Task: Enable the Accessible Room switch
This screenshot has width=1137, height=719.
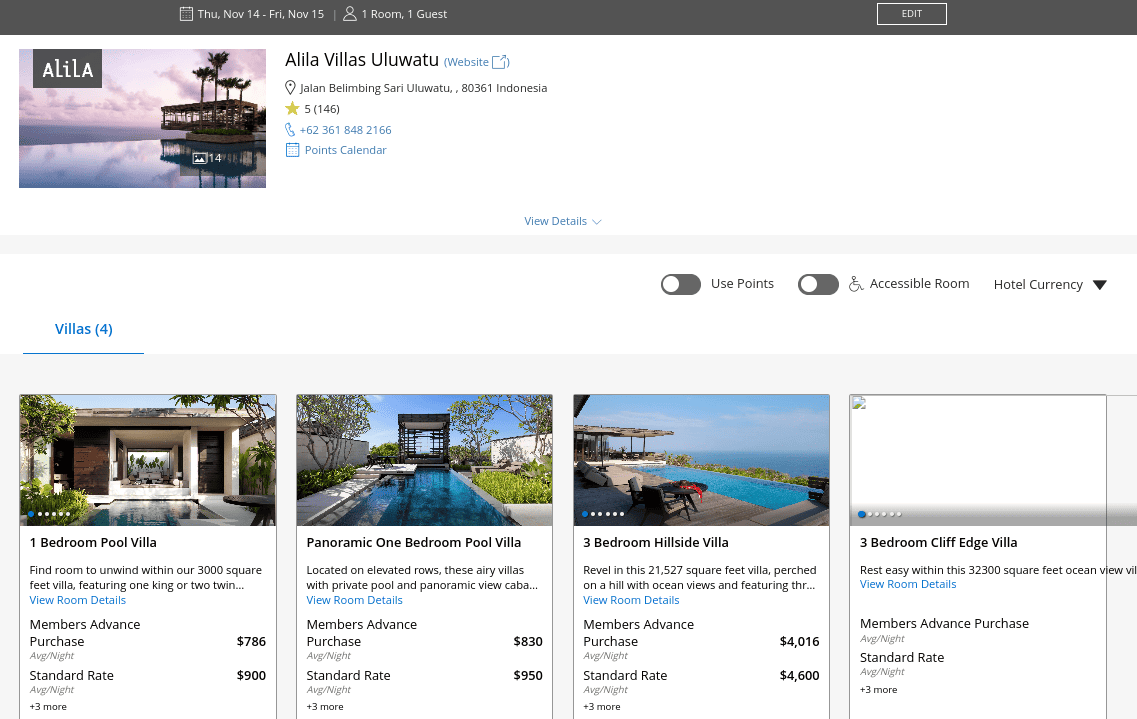Action: click(818, 284)
